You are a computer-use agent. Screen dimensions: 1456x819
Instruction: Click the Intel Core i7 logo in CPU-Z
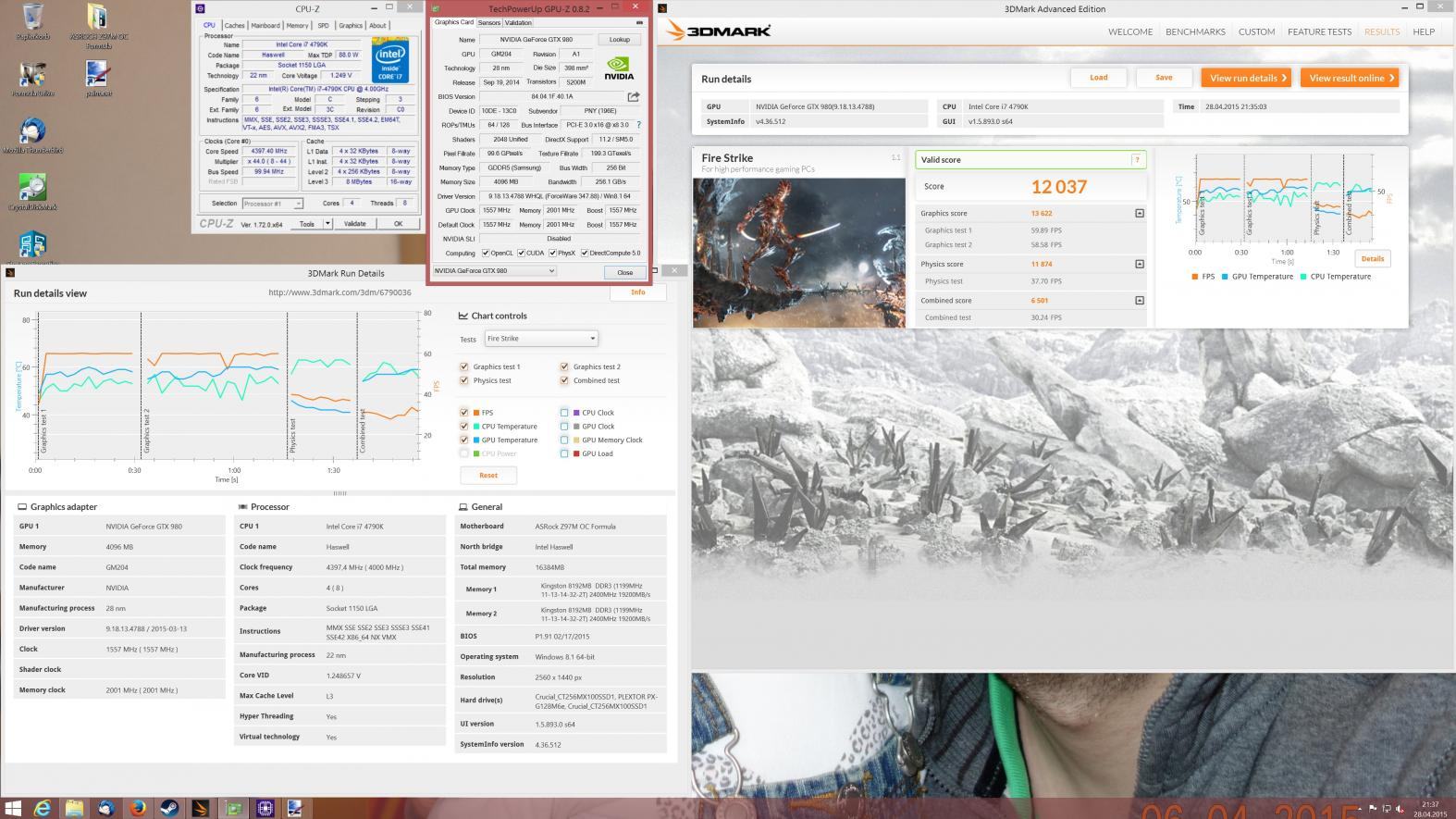click(x=390, y=60)
